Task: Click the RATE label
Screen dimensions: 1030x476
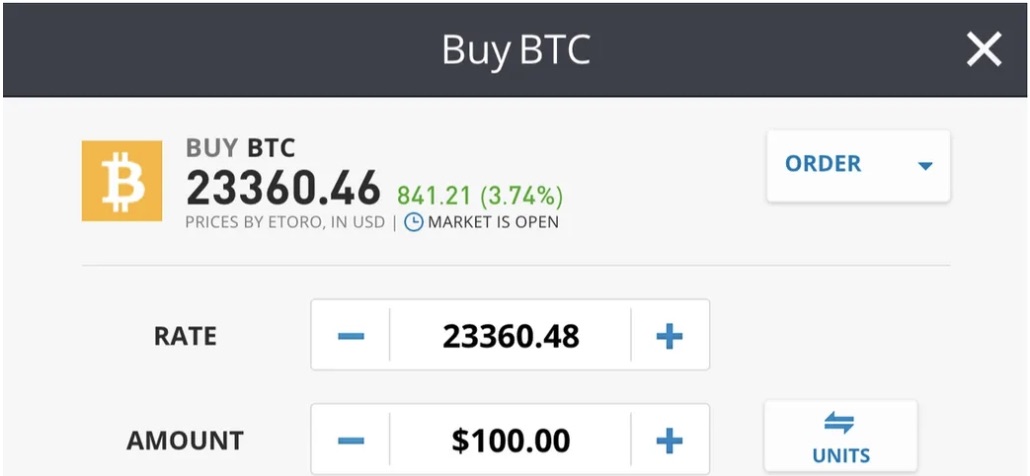Action: coord(185,336)
